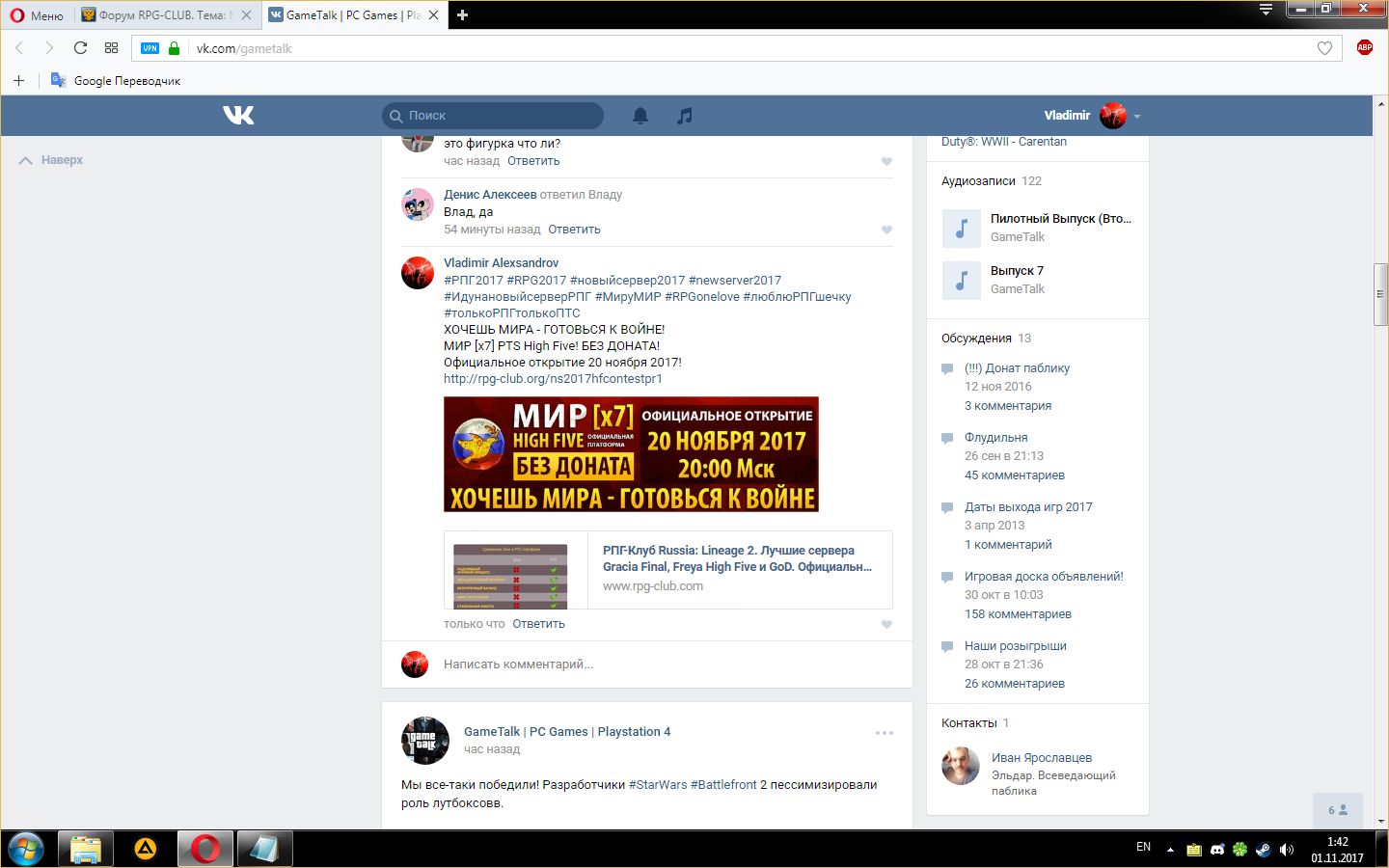Switch the EN input language
The height and width of the screenshot is (868, 1389).
pos(1143,847)
